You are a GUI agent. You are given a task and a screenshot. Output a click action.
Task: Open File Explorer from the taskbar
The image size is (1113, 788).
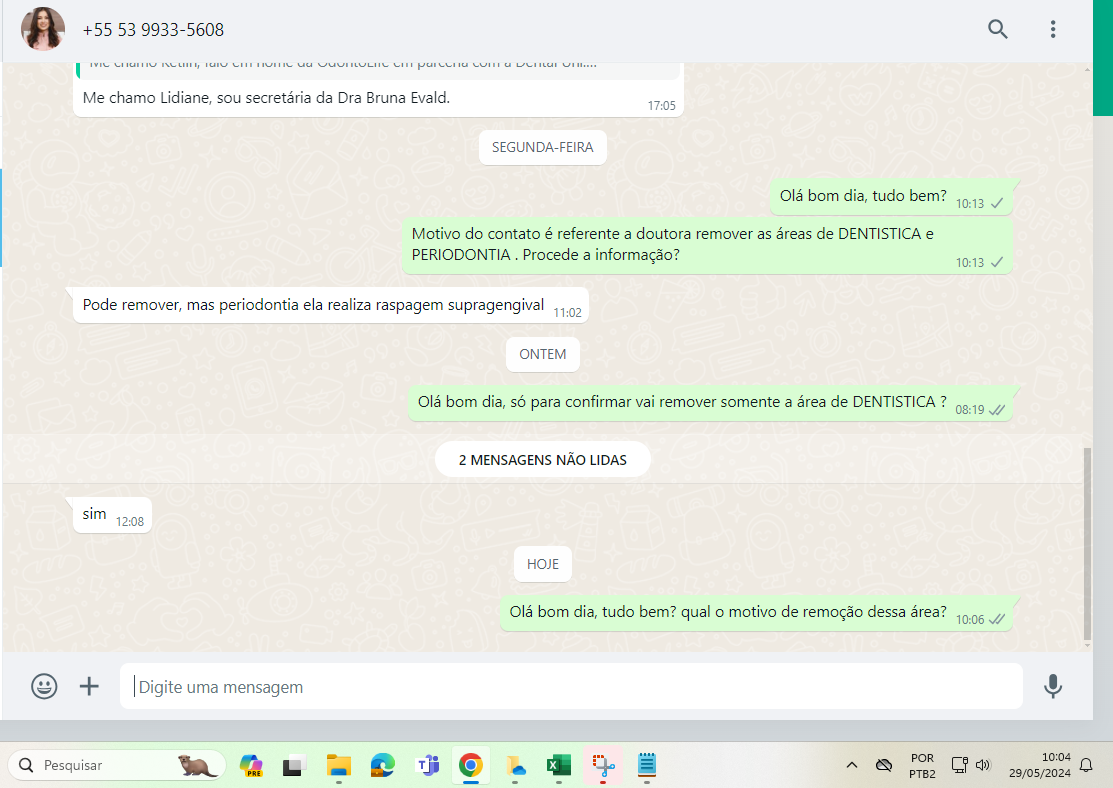click(x=339, y=765)
